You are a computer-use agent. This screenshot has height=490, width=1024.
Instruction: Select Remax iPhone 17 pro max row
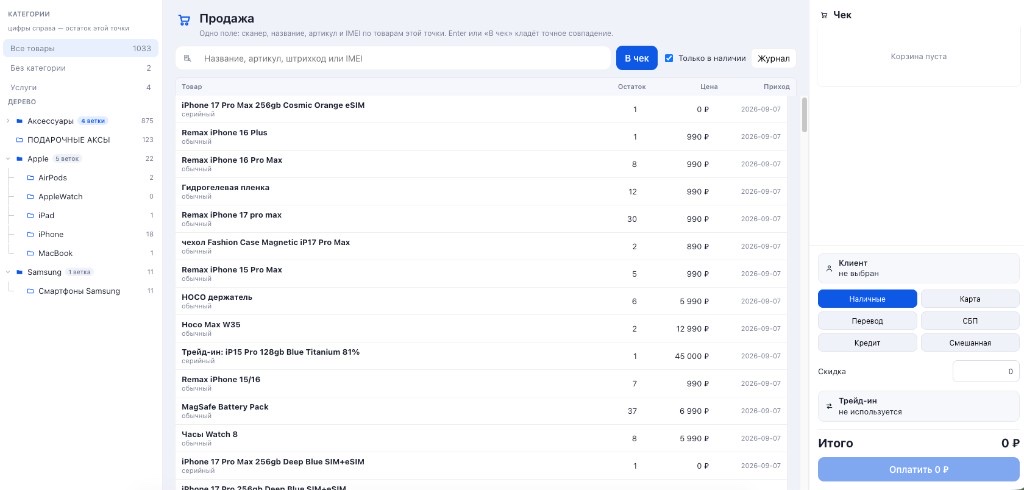(x=481, y=219)
